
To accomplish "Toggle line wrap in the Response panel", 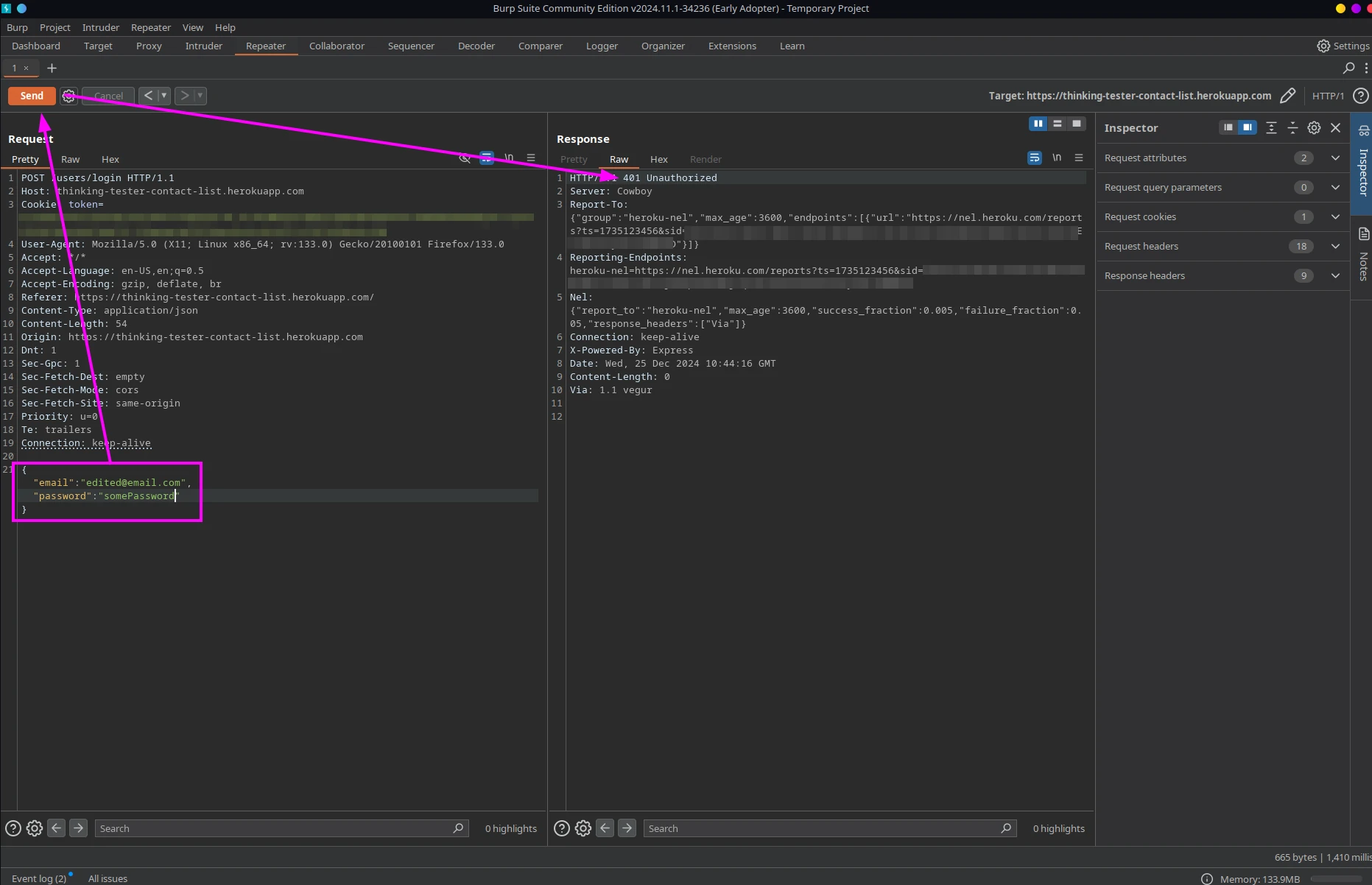I will [x=1035, y=158].
